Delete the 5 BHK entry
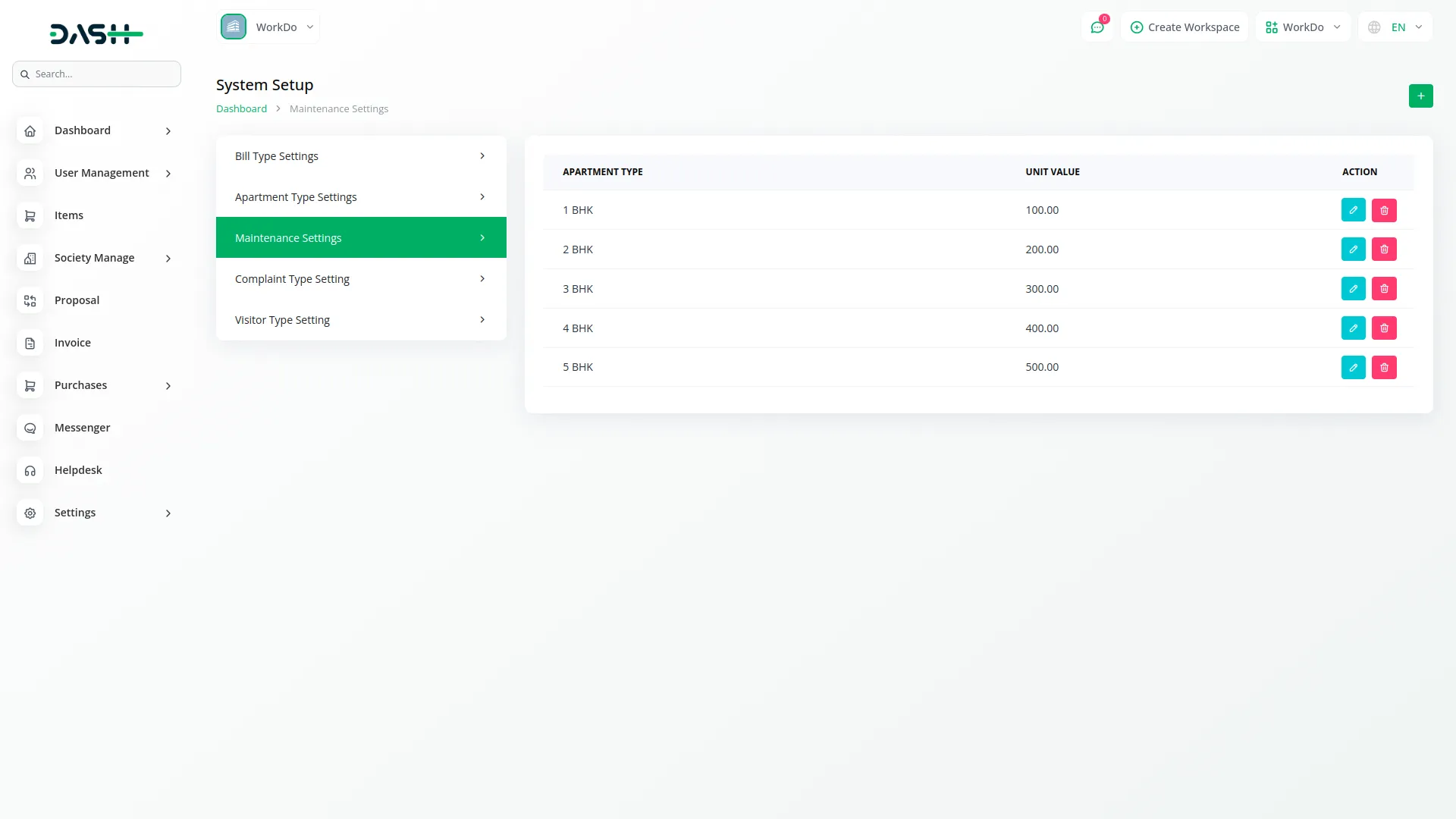 1384,368
